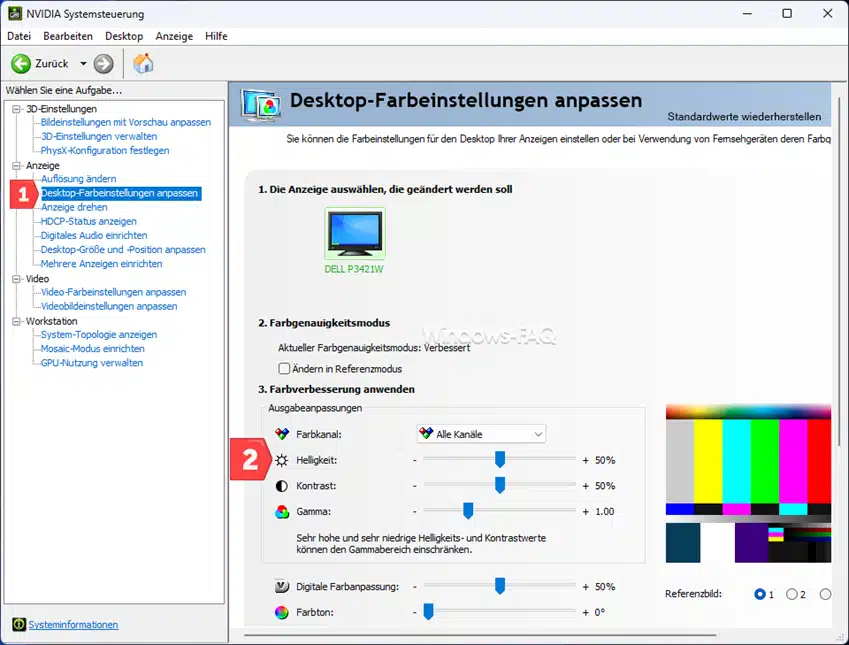
Task: Open Mosaic-Modus einrichten
Action: (x=93, y=349)
